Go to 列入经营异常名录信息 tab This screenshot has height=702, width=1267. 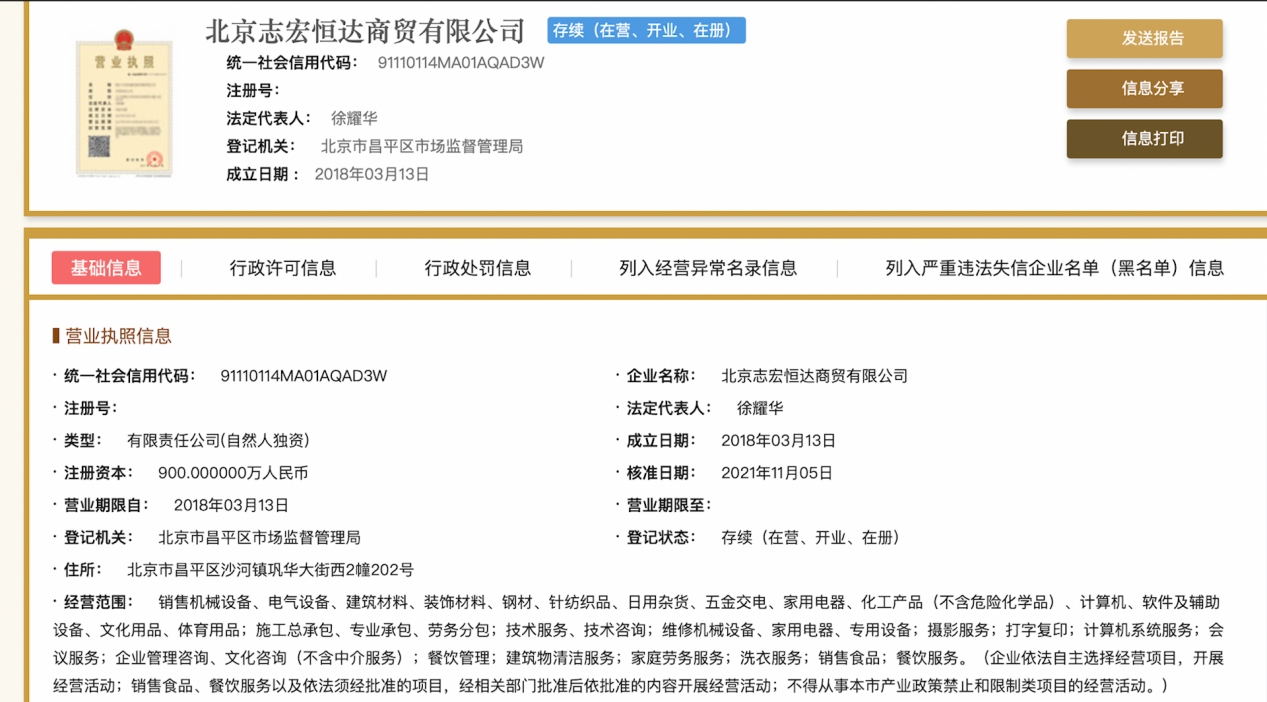click(x=708, y=268)
